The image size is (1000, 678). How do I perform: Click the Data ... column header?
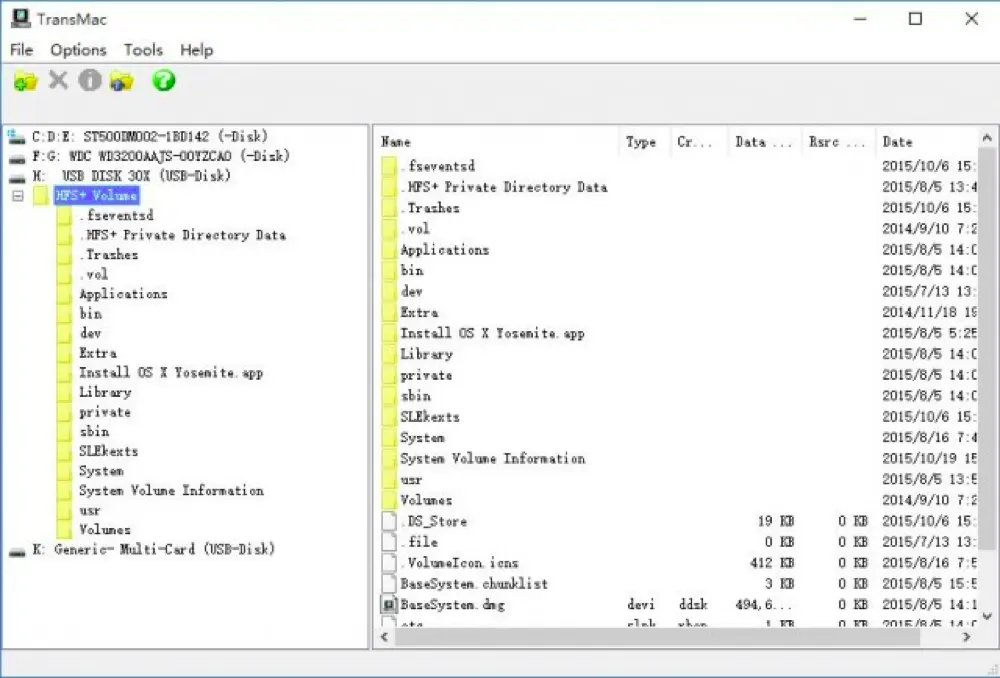point(764,142)
